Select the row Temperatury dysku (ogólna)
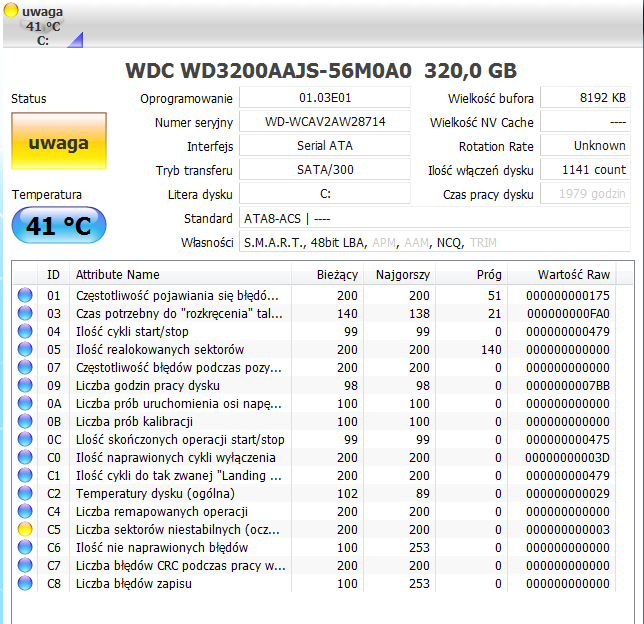This screenshot has width=644, height=624. tap(316, 493)
